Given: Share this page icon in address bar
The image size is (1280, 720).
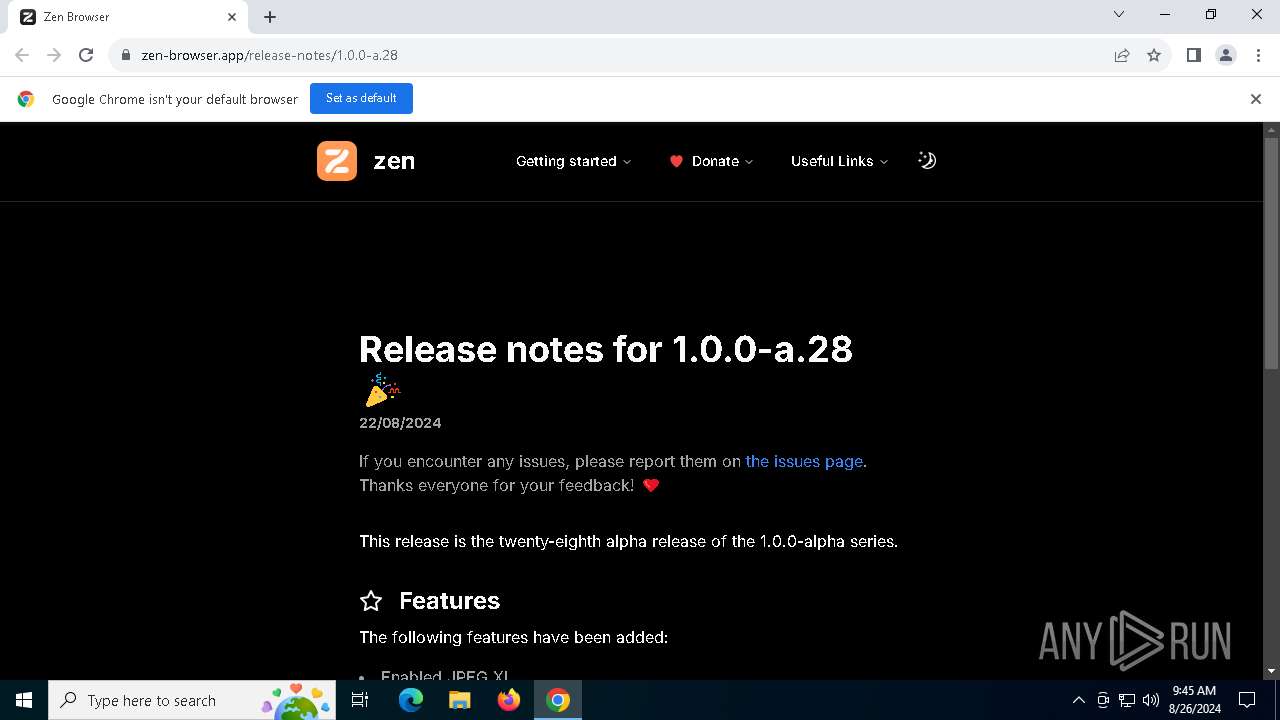Looking at the screenshot, I should (1122, 55).
